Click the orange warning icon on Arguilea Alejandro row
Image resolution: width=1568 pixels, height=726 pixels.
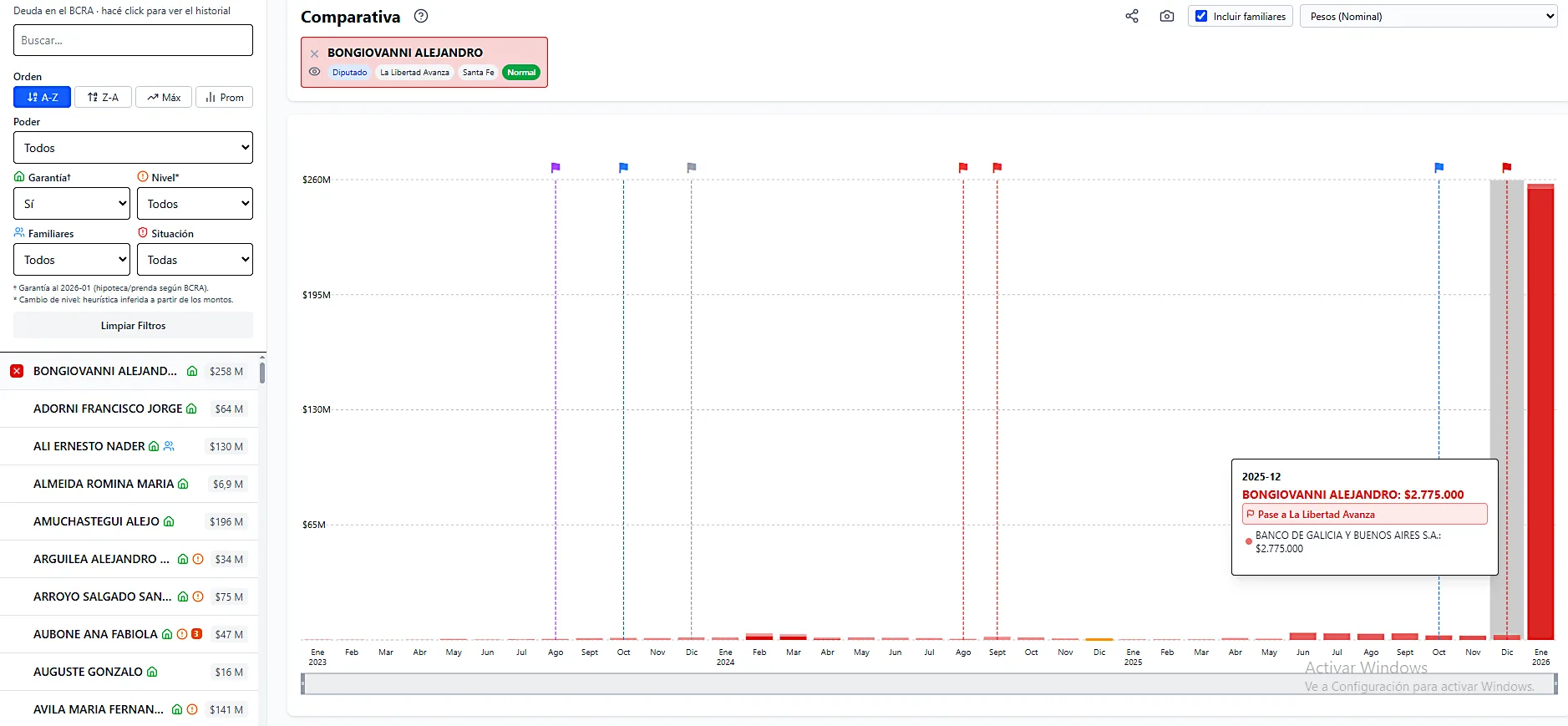tap(198, 559)
